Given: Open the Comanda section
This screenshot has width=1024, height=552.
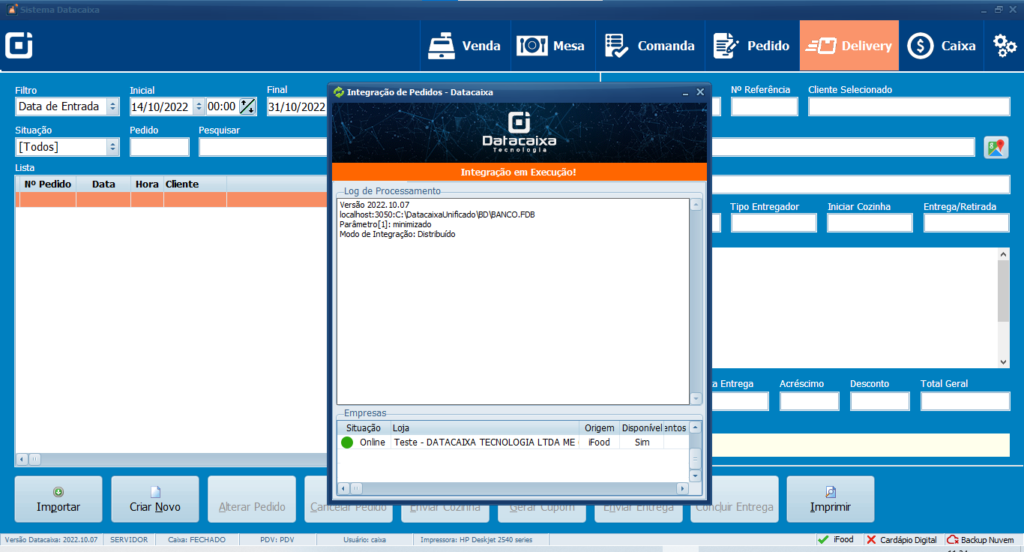Looking at the screenshot, I should click(x=650, y=45).
